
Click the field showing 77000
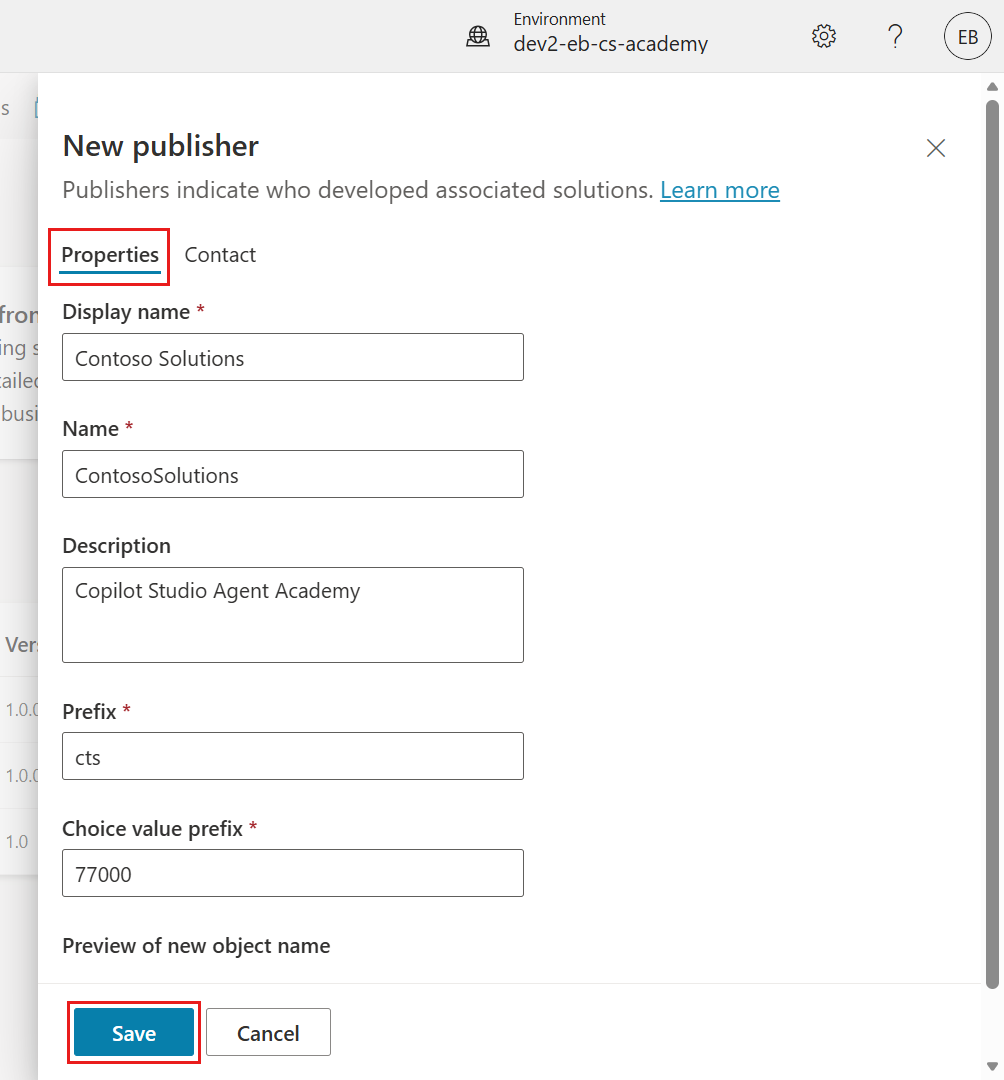click(x=293, y=874)
